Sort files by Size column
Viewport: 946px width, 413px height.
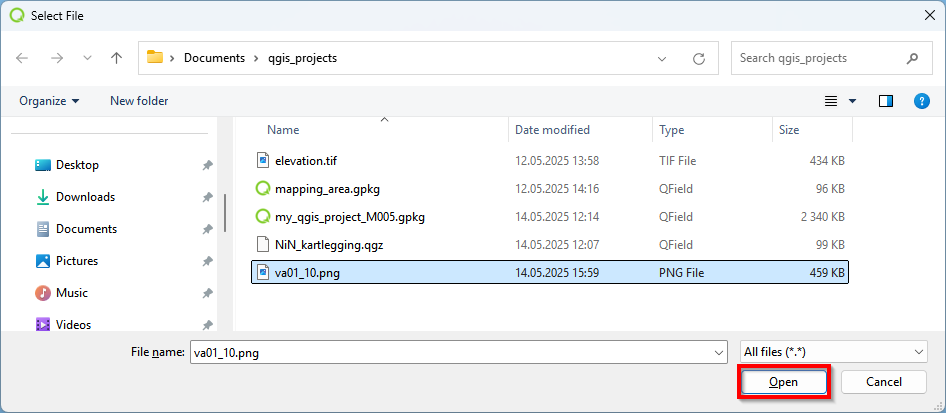(x=789, y=130)
